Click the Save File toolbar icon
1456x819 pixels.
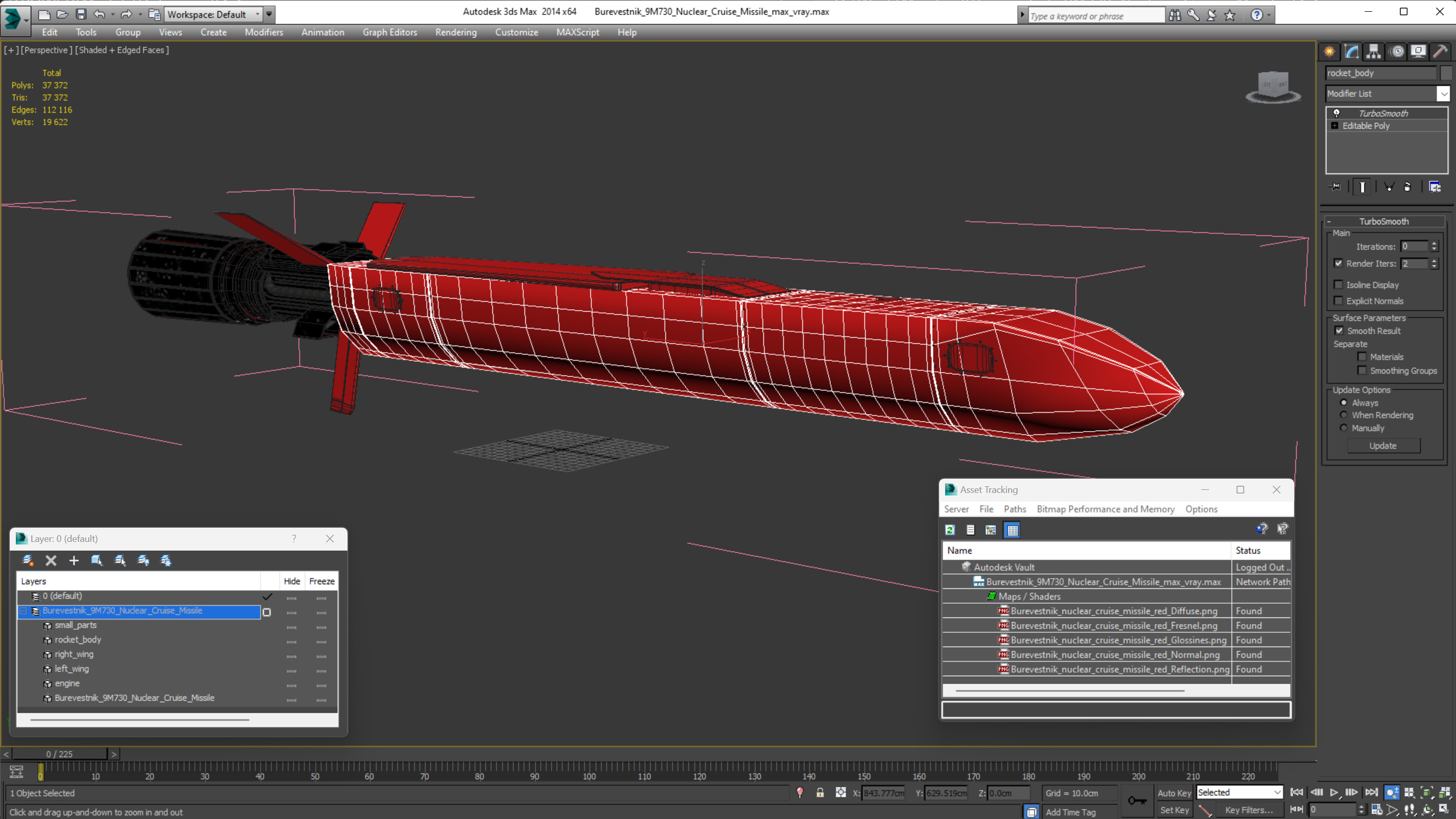point(81,14)
